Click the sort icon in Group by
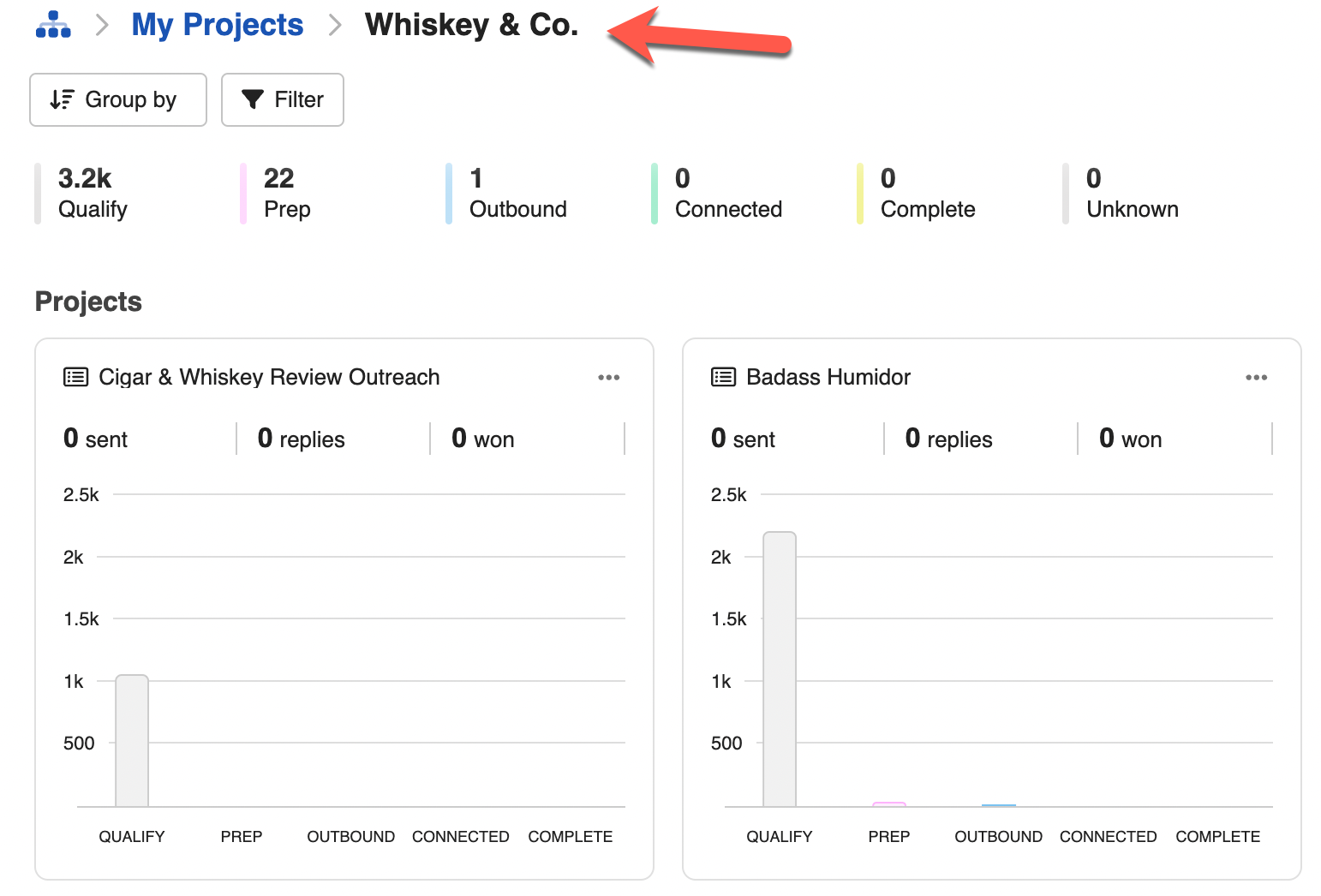Screen dimensions: 1321x896 point(62,99)
